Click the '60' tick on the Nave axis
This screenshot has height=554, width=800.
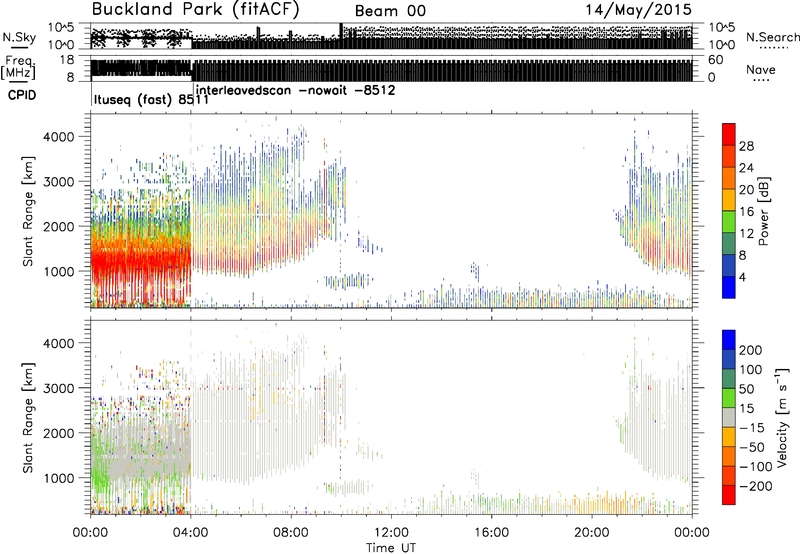[715, 60]
